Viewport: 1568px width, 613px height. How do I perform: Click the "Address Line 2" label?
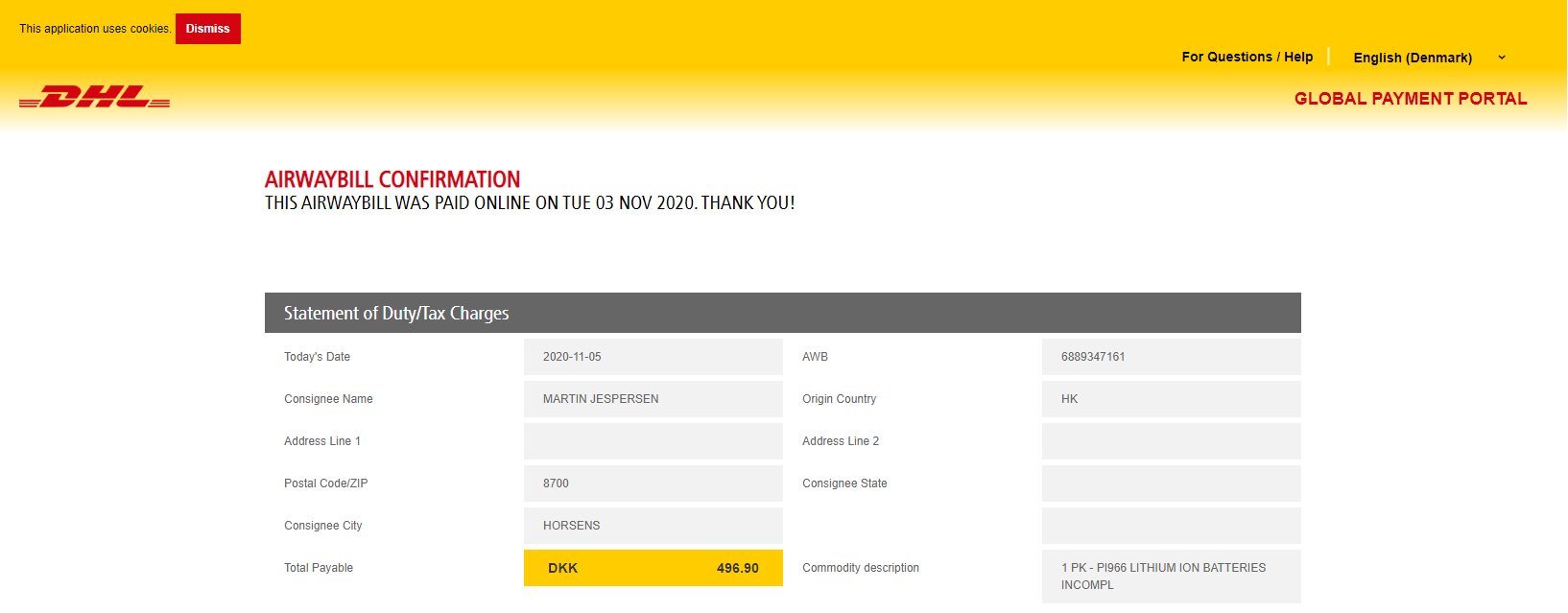[x=841, y=441]
